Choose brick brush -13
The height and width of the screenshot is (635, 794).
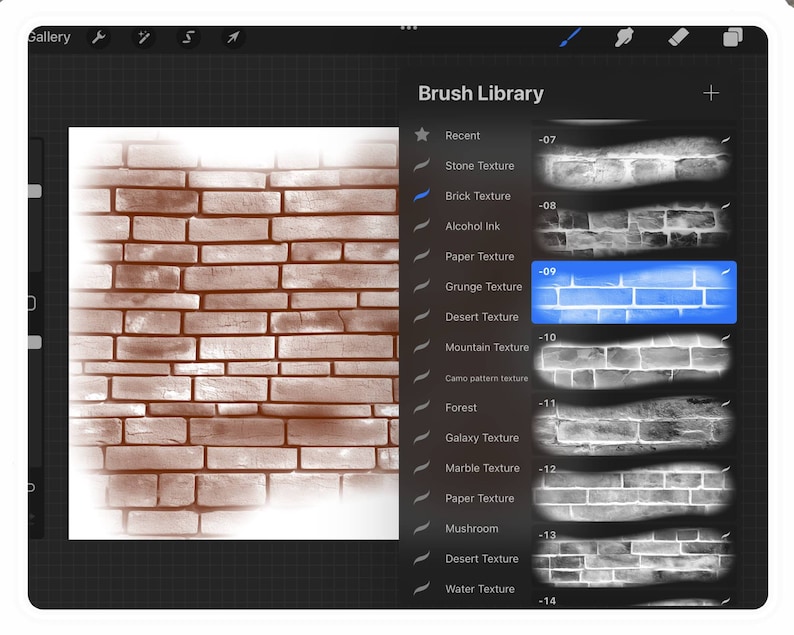[634, 556]
